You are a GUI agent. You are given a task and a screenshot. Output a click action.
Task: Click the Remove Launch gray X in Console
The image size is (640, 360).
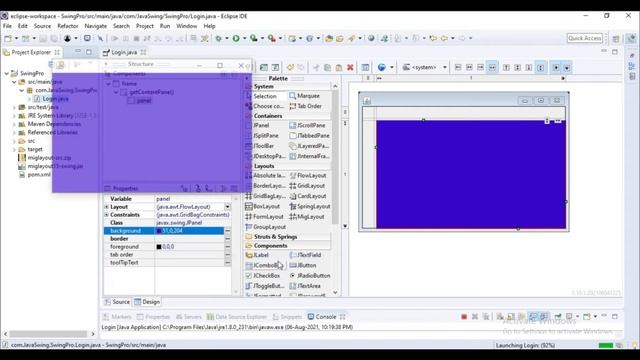(475, 317)
